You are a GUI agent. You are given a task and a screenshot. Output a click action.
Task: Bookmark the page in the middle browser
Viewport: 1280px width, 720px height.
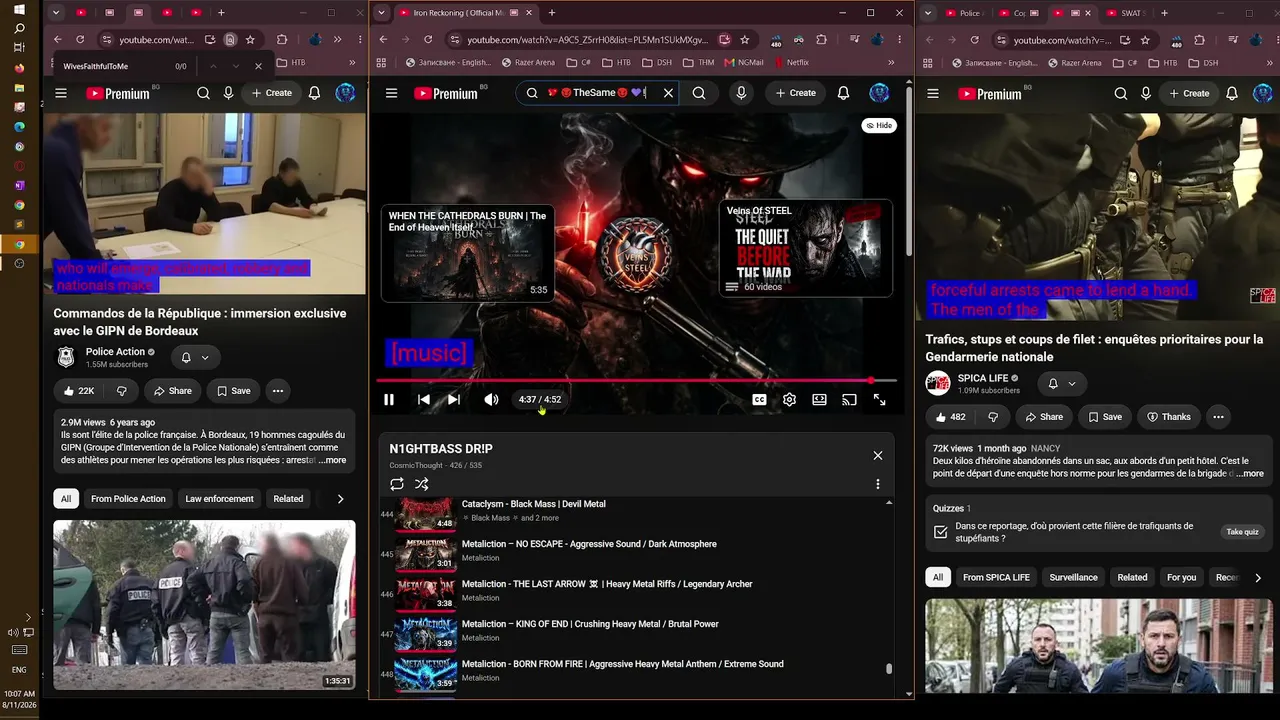[745, 40]
